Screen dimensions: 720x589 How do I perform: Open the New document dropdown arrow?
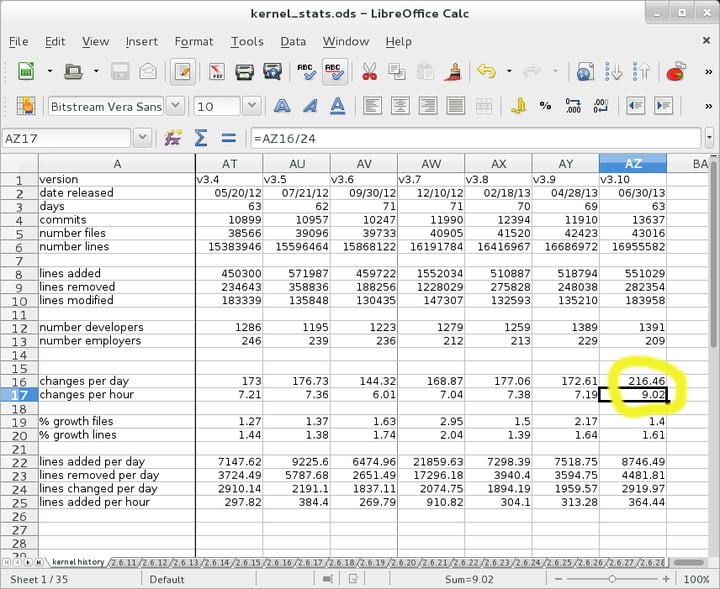(50, 71)
